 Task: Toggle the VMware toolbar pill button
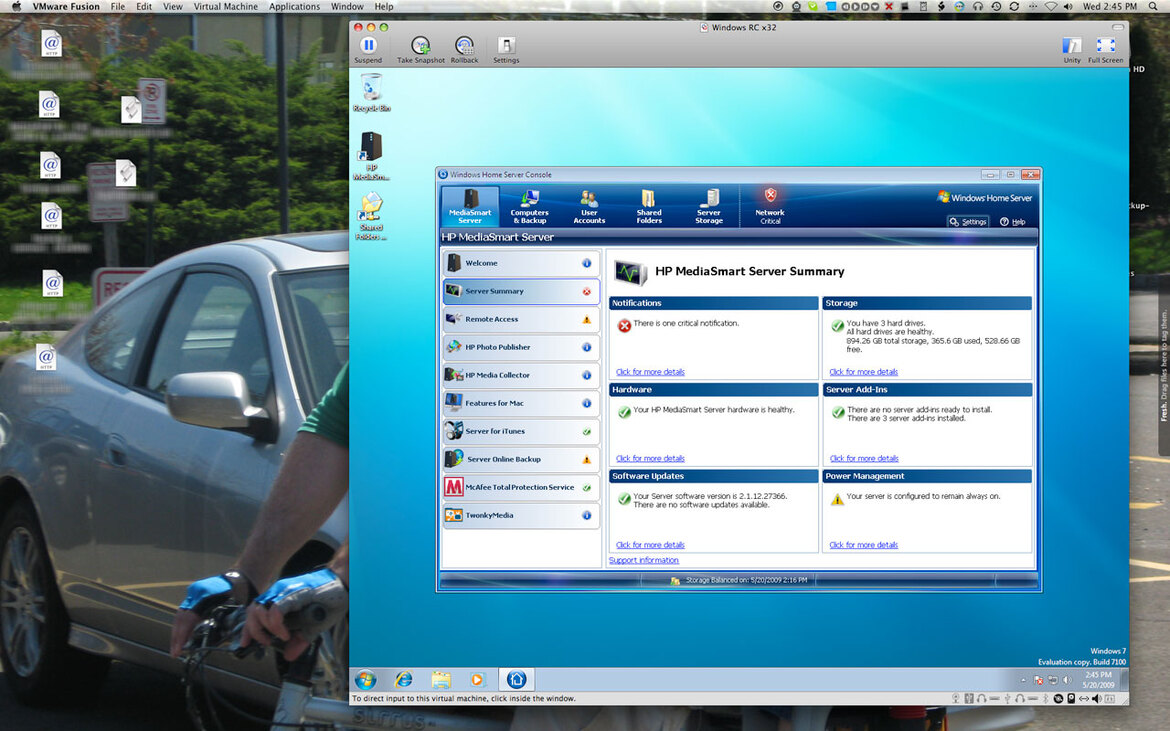[x=1117, y=28]
